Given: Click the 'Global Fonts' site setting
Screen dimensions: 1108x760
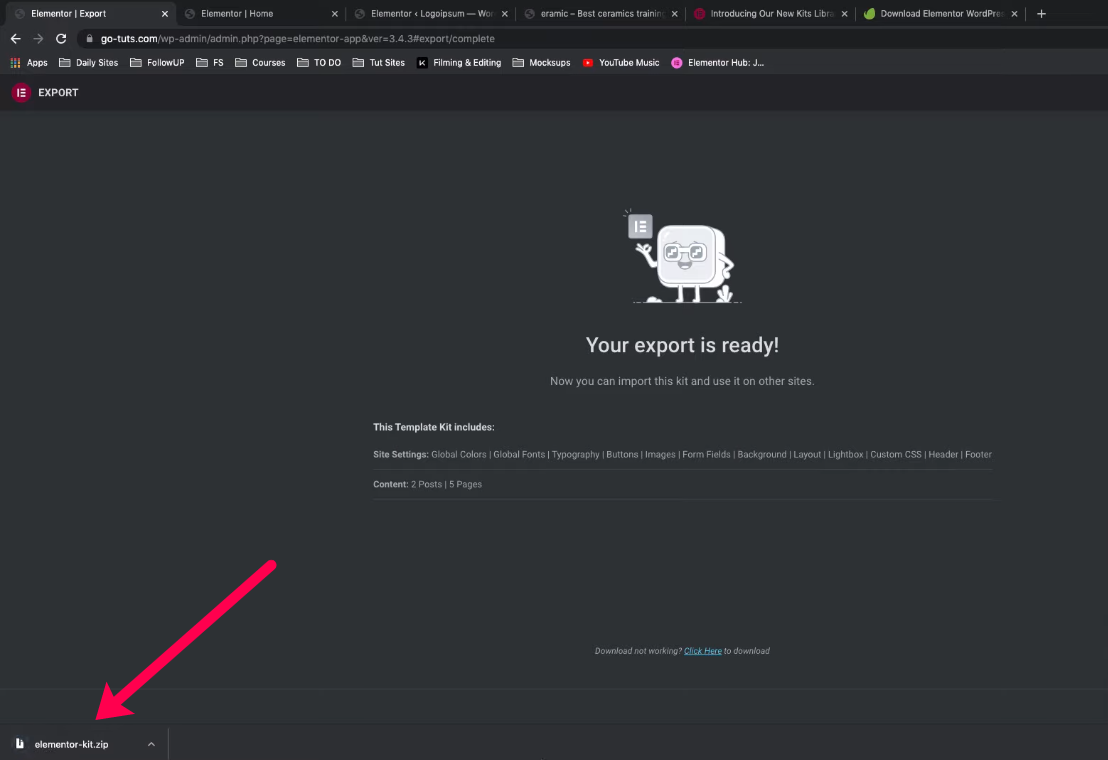Looking at the screenshot, I should [519, 455].
